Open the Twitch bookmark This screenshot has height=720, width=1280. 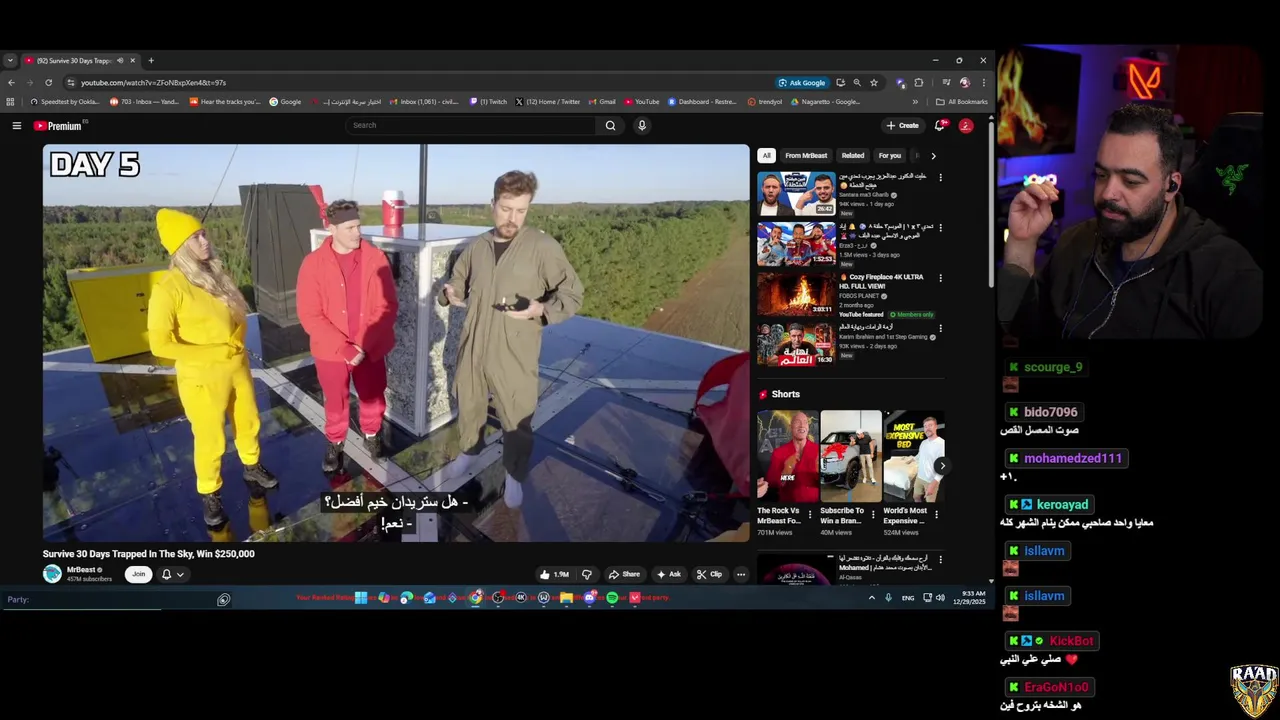click(x=489, y=102)
